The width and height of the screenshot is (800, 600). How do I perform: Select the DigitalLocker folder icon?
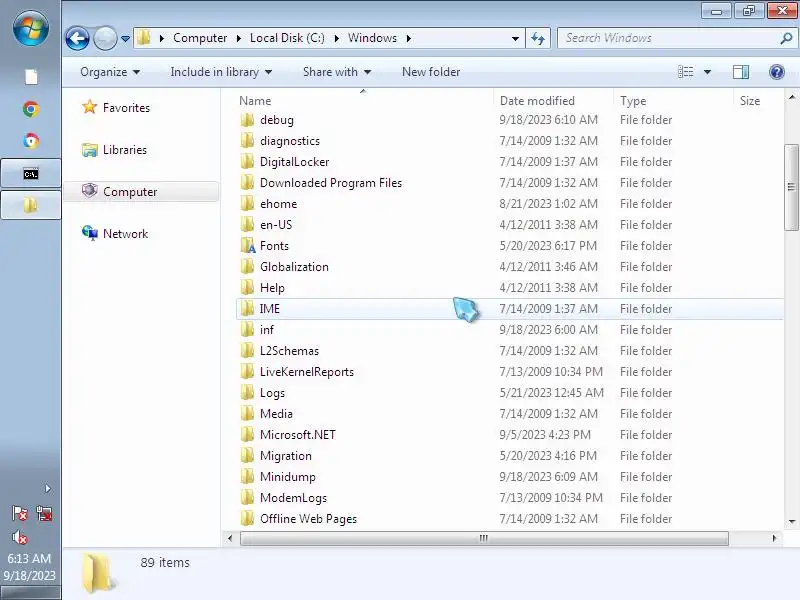247,162
